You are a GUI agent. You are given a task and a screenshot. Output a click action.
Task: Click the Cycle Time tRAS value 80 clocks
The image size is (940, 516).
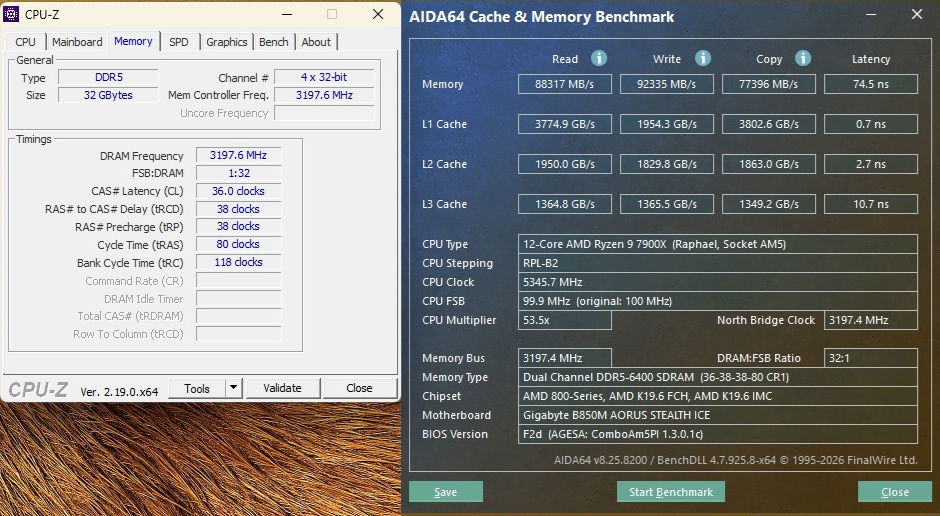click(239, 245)
